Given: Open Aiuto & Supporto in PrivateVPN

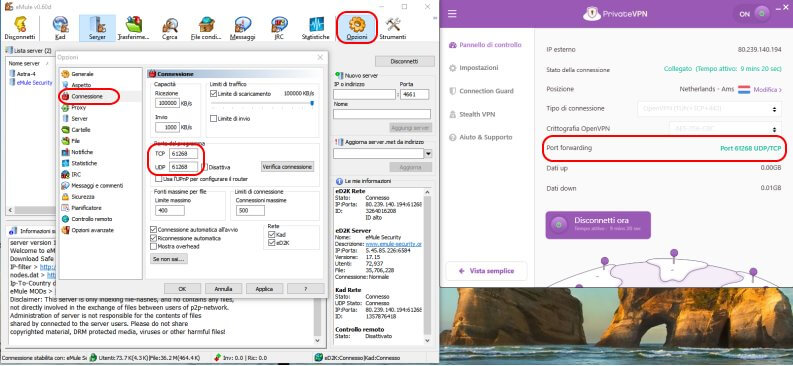Looking at the screenshot, I should pos(480,138).
